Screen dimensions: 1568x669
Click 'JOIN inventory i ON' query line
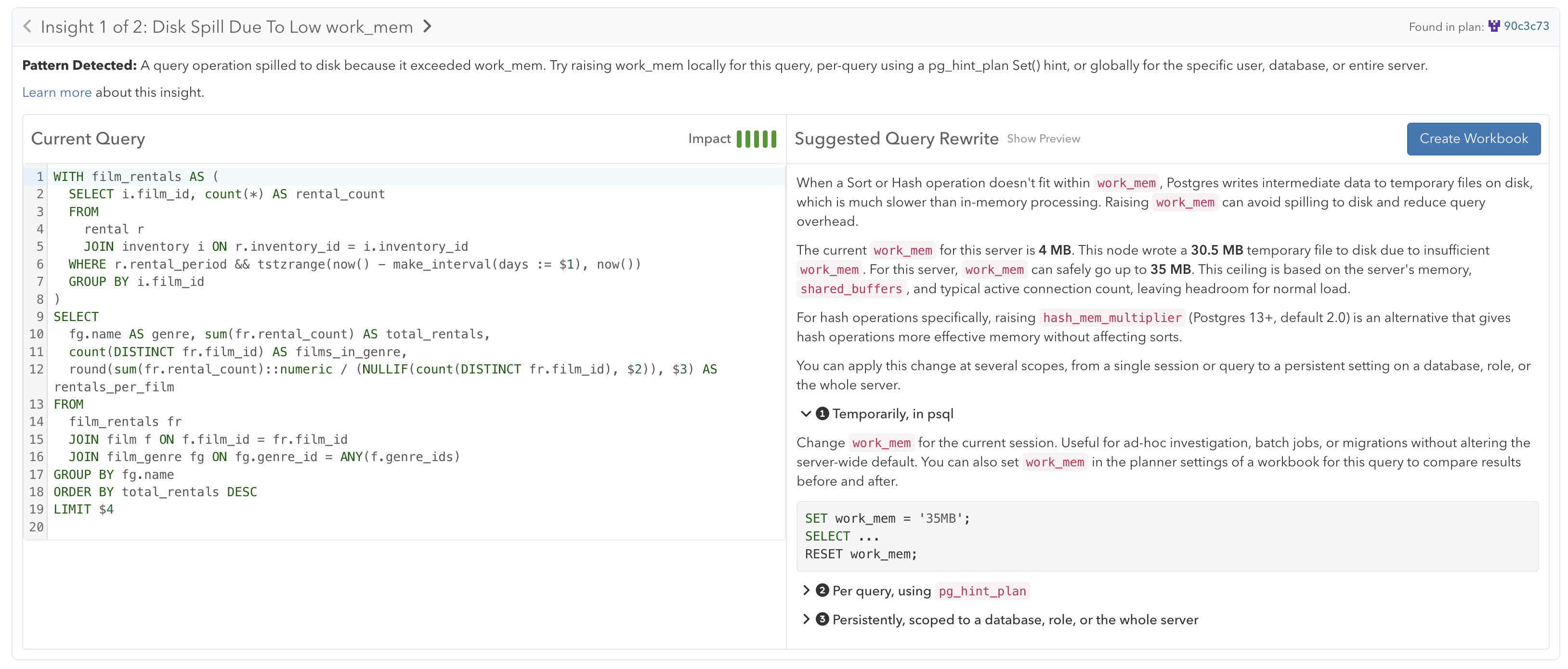276,247
